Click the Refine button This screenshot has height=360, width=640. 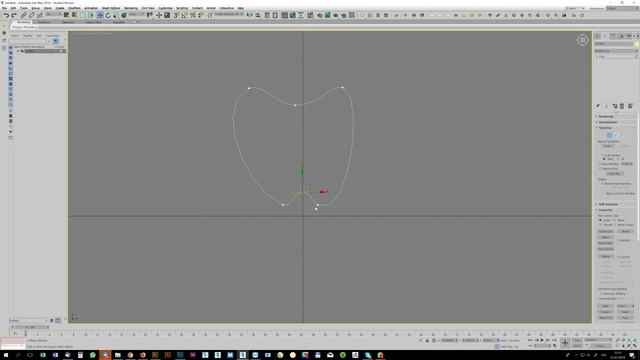tap(606, 256)
